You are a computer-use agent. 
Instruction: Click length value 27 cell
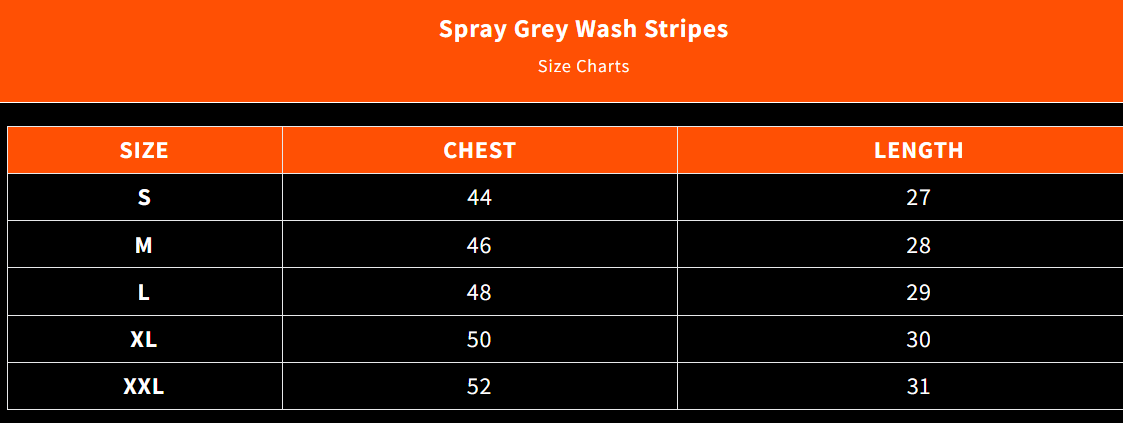(x=918, y=198)
